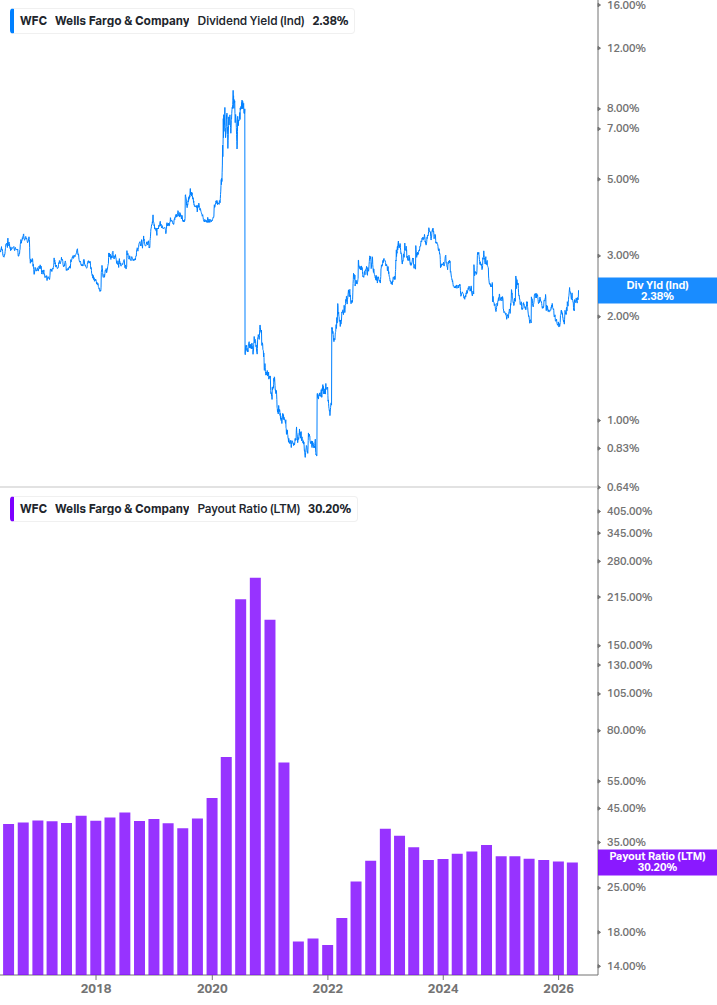
Task: Click the 0.83% tick on dividend yield axis
Action: click(623, 448)
